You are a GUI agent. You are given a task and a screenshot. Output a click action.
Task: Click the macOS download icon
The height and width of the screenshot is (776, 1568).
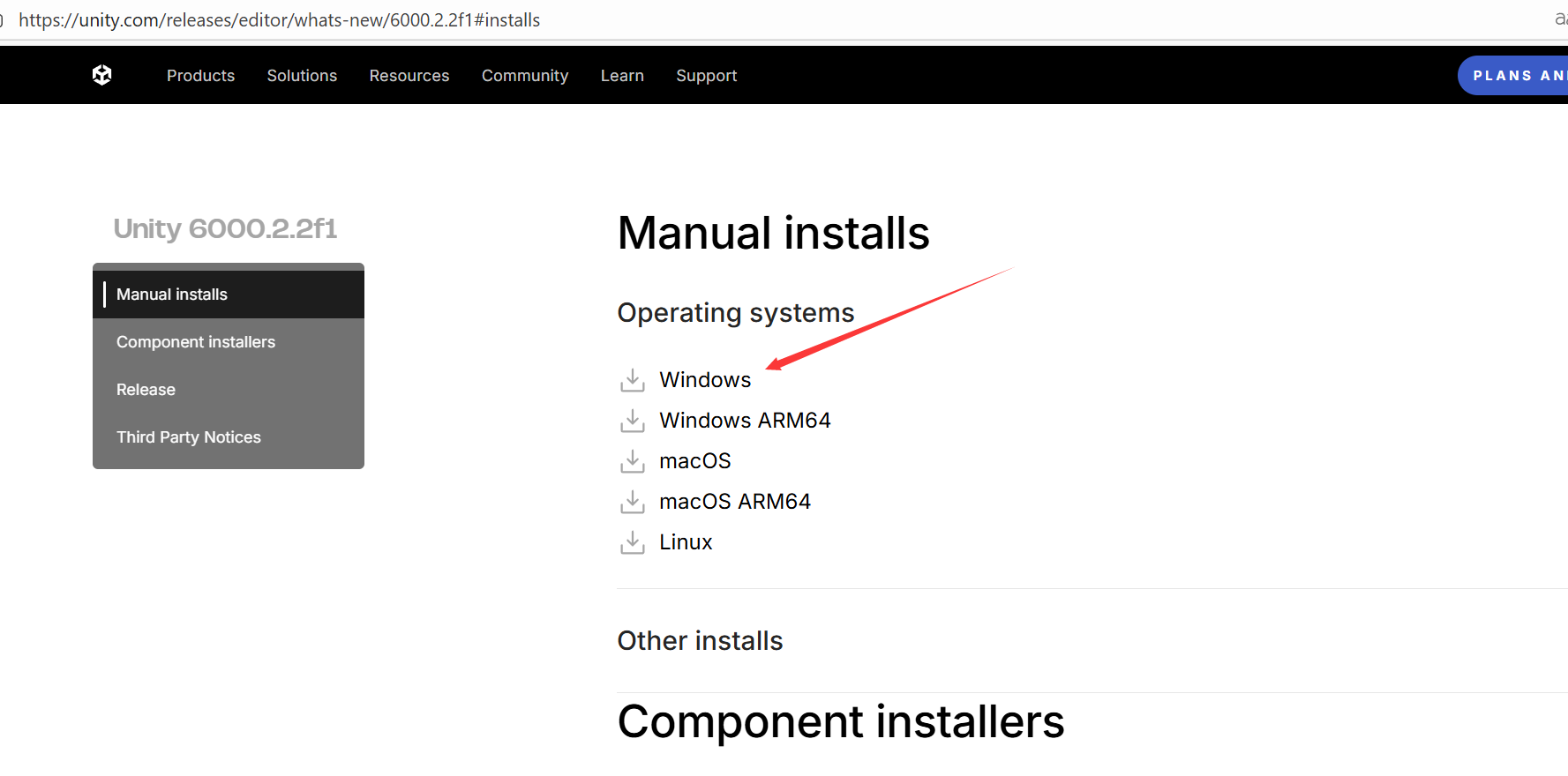coord(632,461)
